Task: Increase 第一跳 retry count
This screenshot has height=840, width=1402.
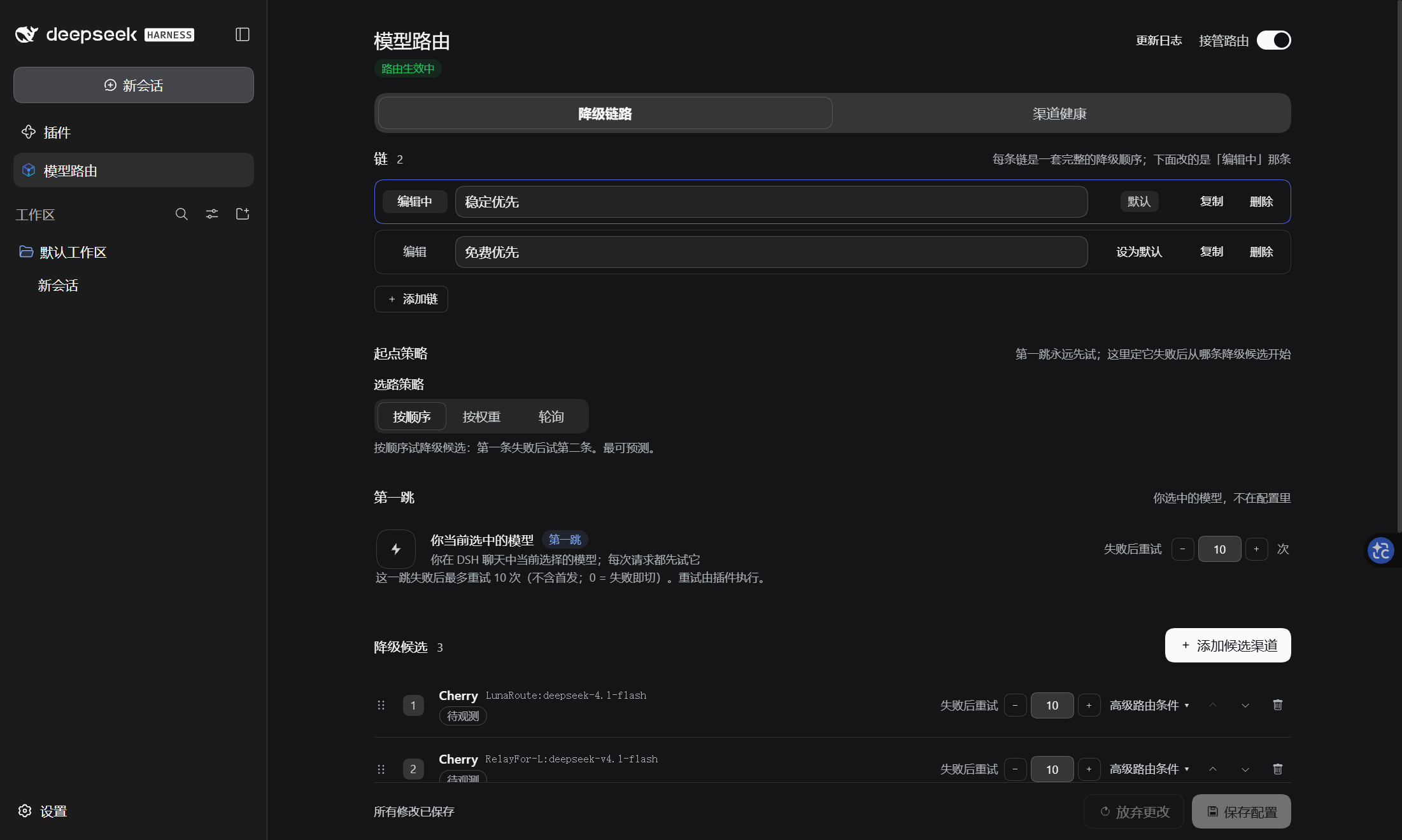Action: point(1256,549)
